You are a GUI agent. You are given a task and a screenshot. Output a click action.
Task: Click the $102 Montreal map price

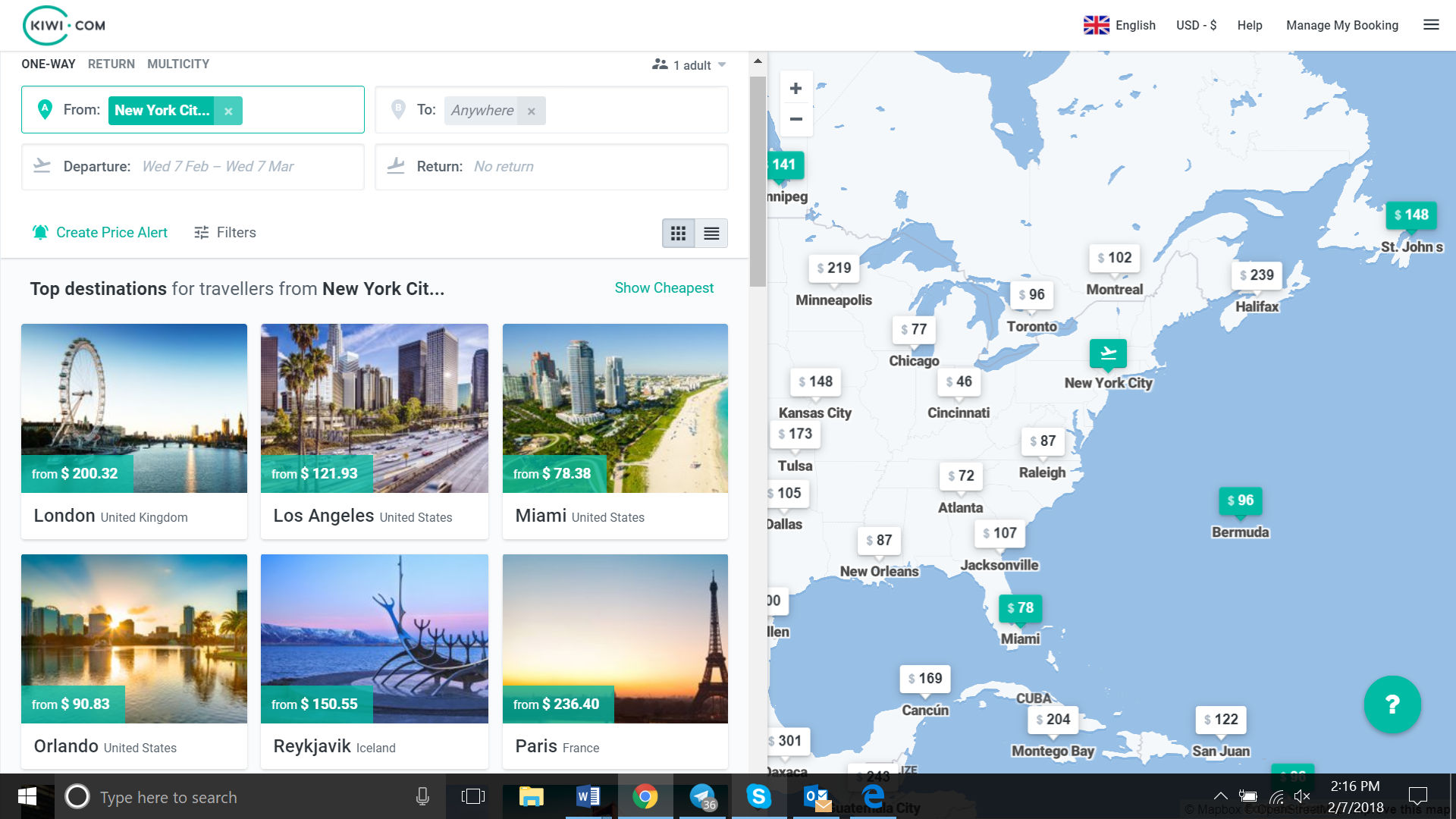click(x=1114, y=258)
